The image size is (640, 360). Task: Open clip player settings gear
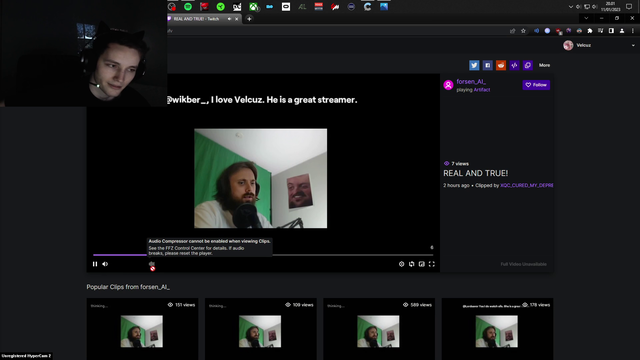point(401,264)
